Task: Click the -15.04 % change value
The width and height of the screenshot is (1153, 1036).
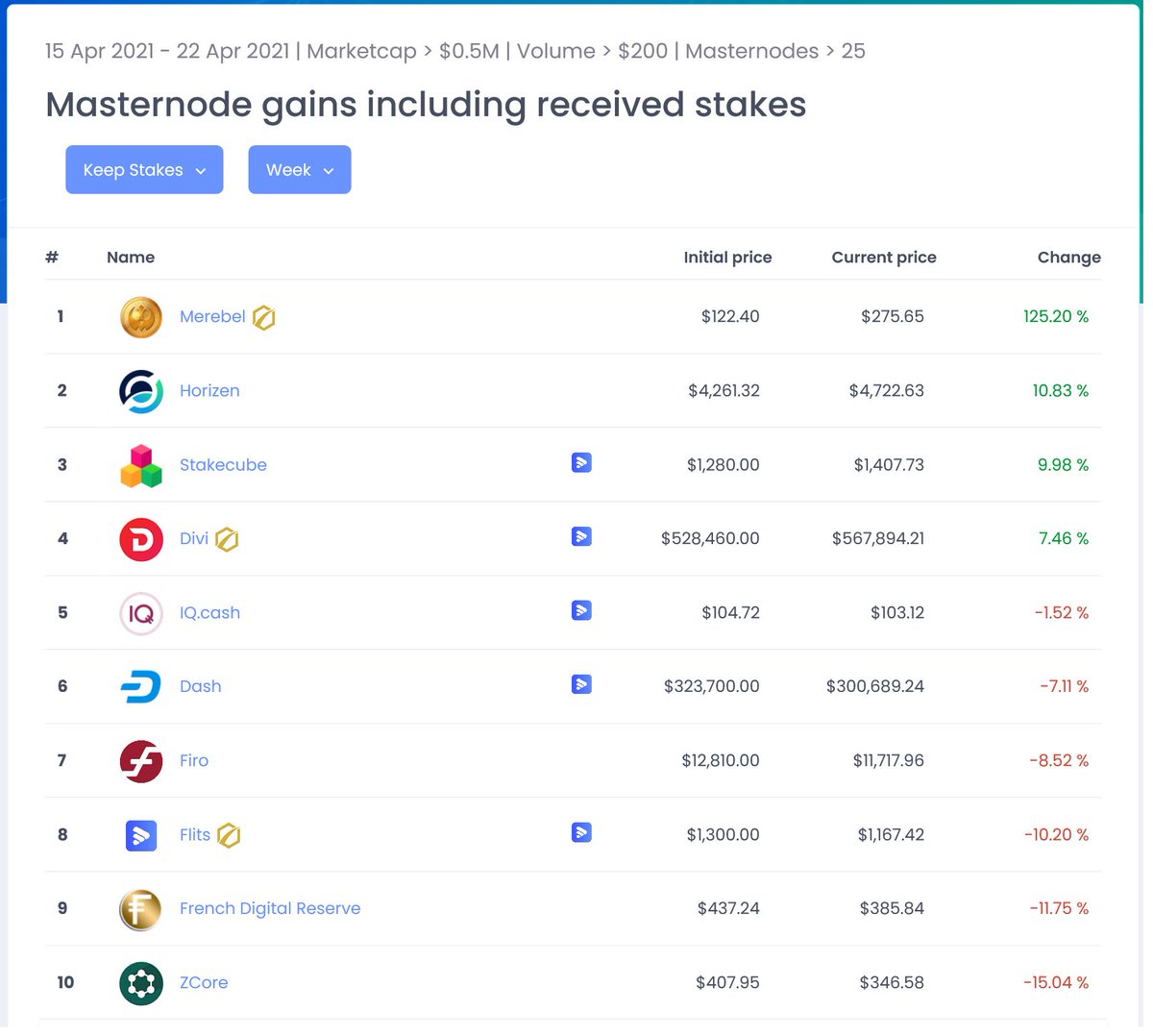Action: coord(1056,983)
